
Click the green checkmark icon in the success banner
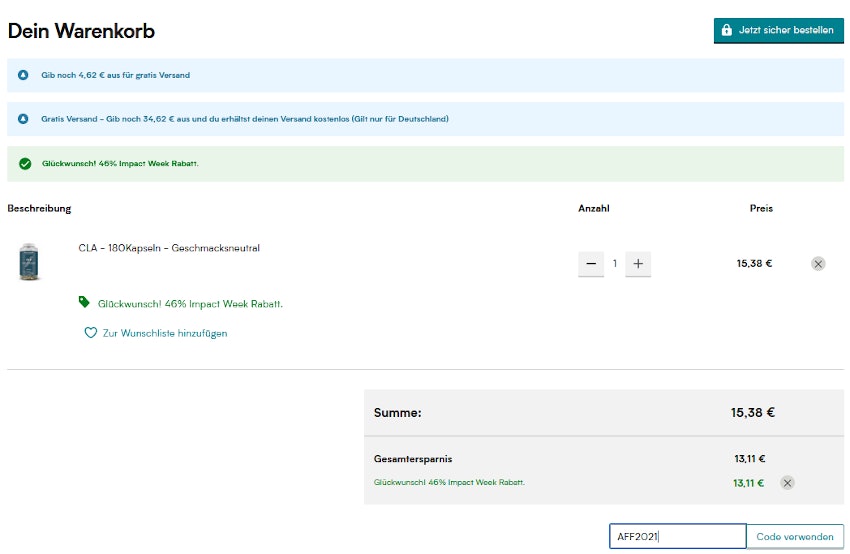[24, 164]
